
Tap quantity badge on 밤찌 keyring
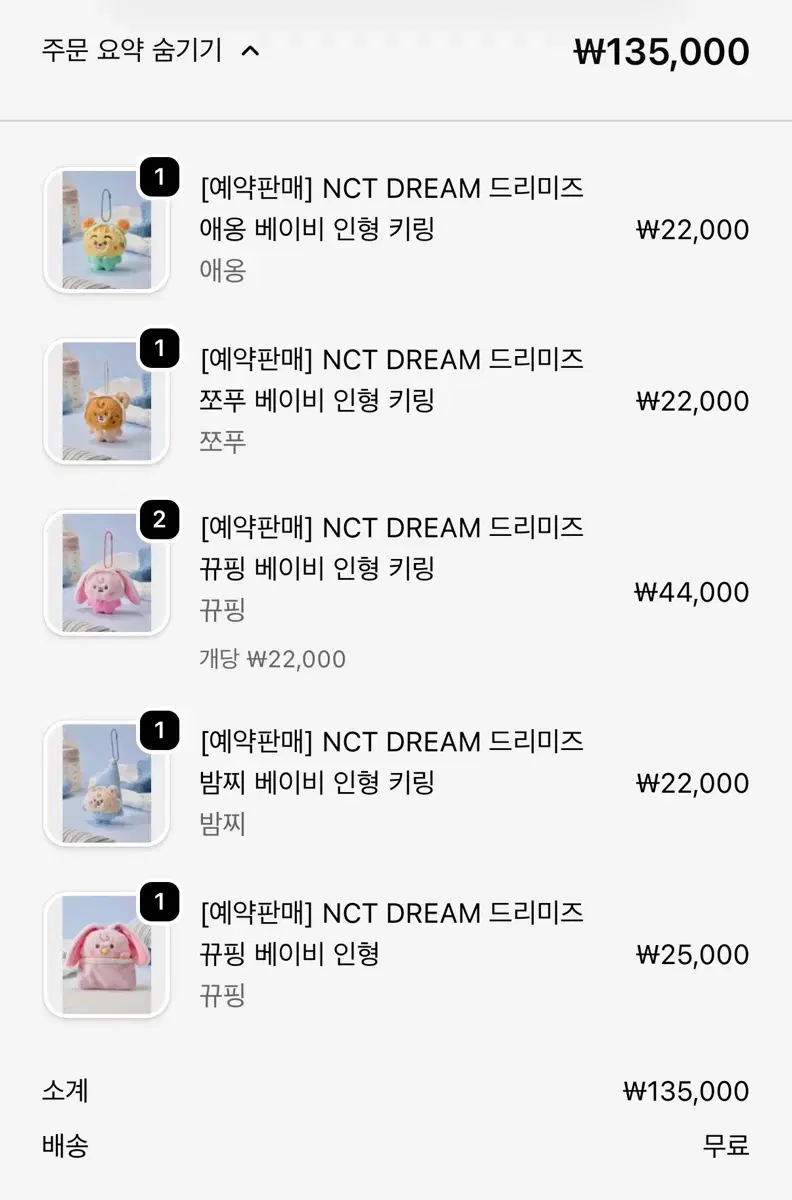click(x=159, y=731)
